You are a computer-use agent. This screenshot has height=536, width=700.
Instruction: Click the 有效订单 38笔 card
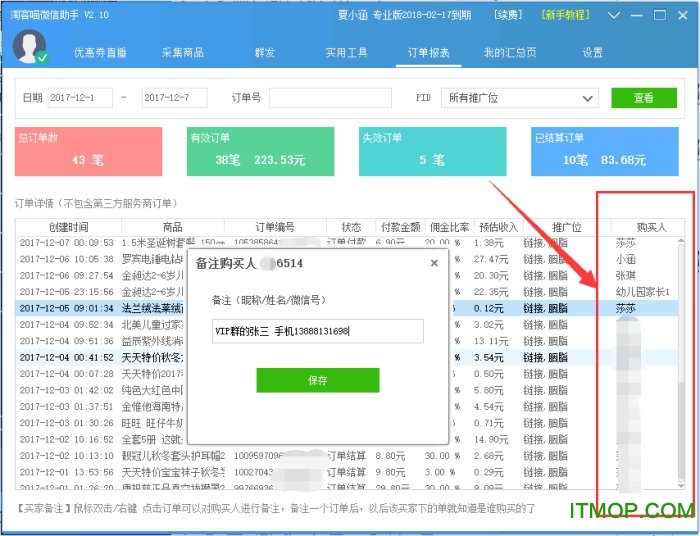click(260, 151)
